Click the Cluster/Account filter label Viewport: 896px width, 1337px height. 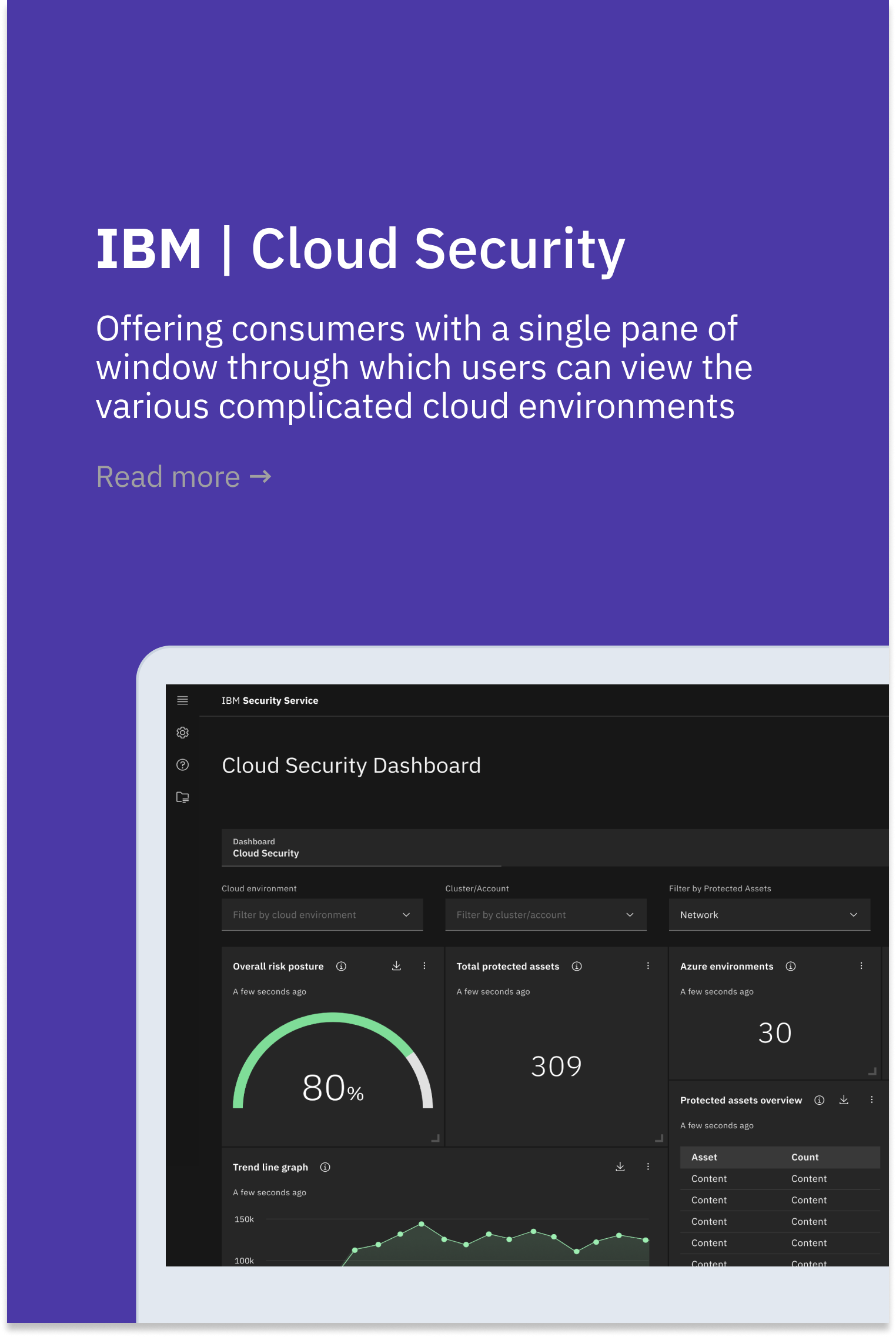click(x=477, y=888)
